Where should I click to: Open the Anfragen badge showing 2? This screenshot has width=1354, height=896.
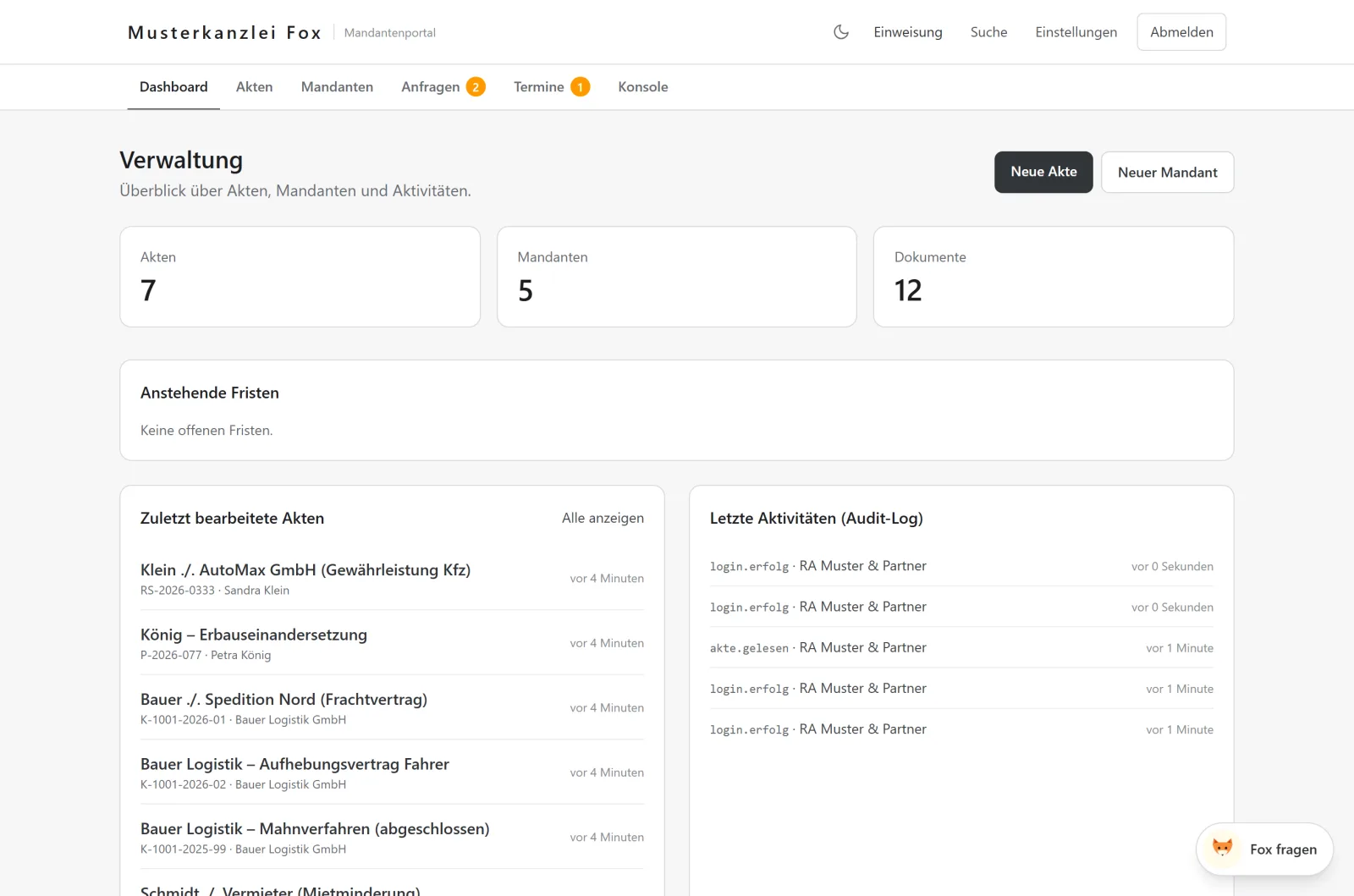(x=476, y=87)
